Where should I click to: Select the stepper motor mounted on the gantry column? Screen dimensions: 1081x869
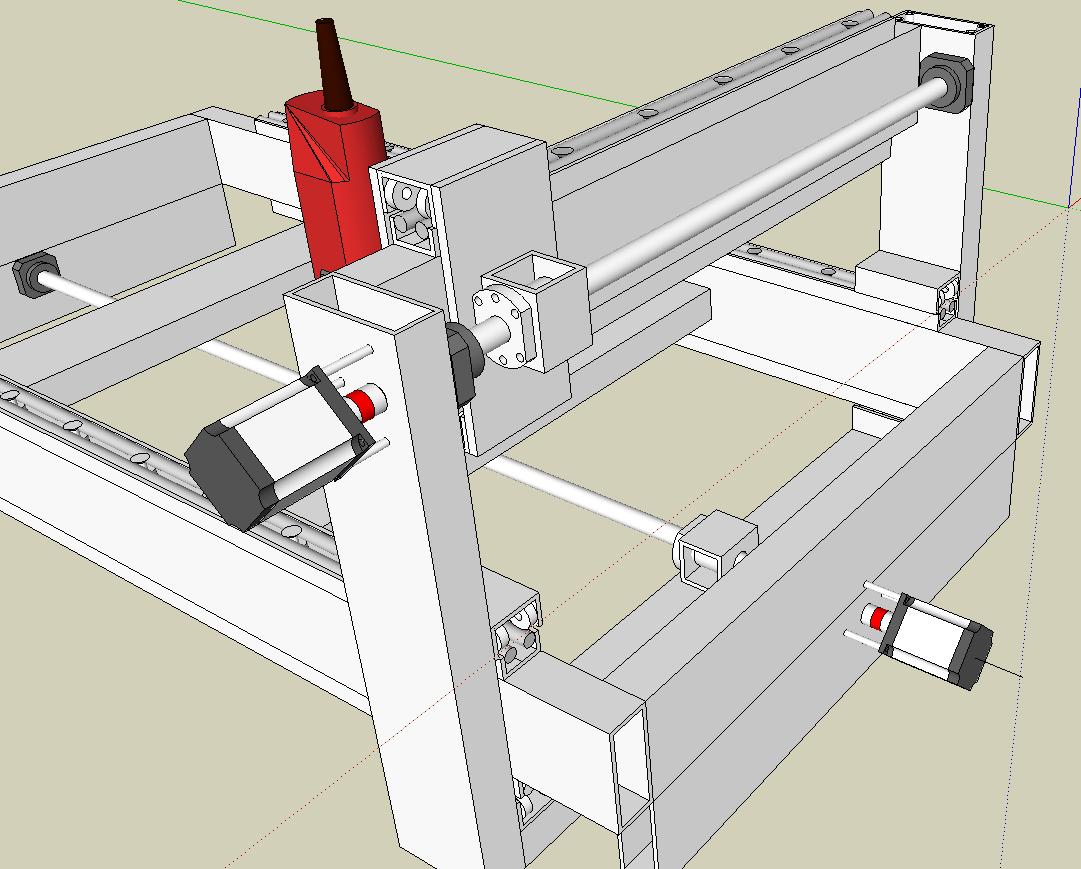point(279,448)
